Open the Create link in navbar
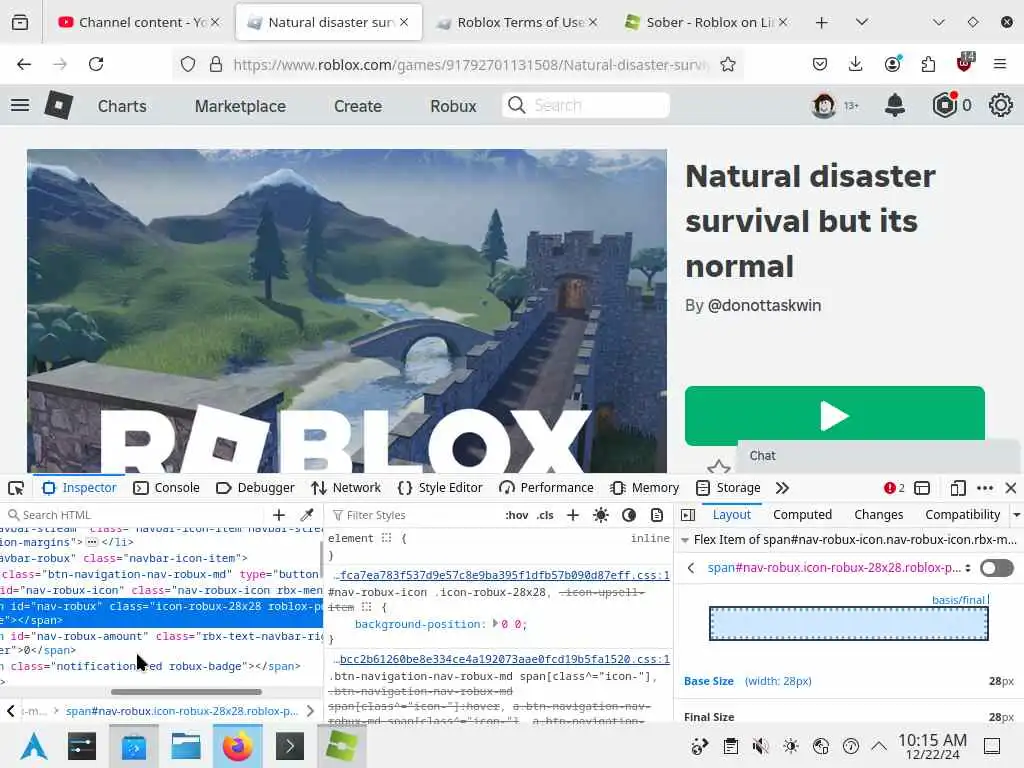Viewport: 1024px width, 768px height. tap(358, 106)
